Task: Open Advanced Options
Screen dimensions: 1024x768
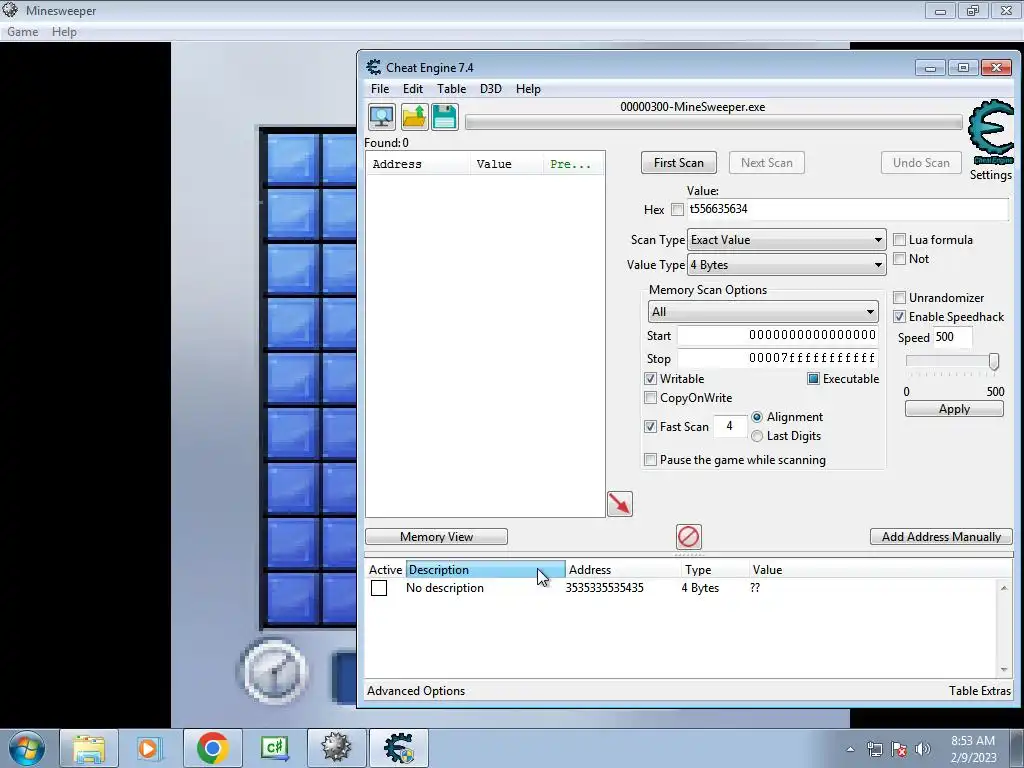Action: [x=416, y=691]
